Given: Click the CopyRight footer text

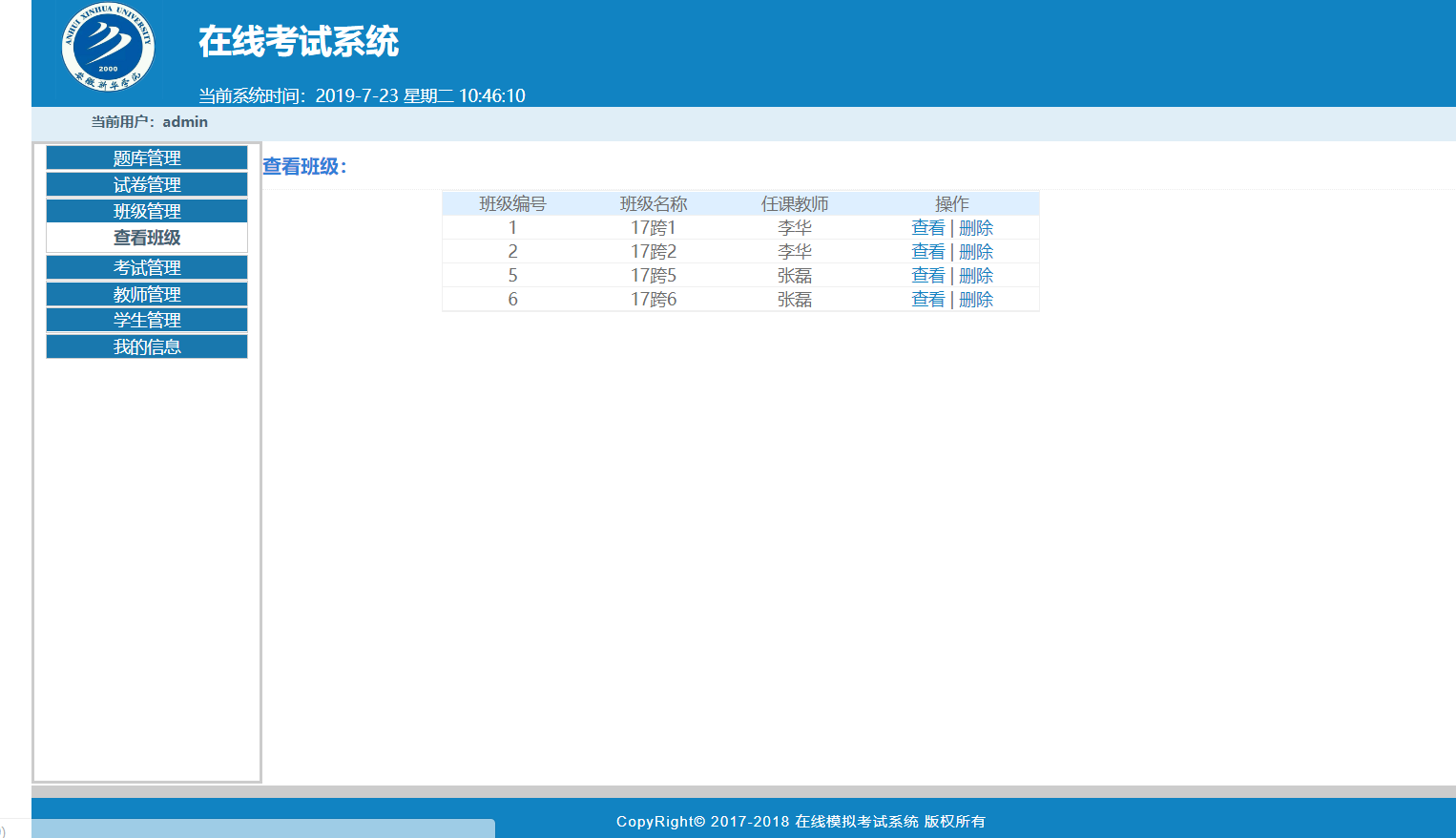Looking at the screenshot, I should pos(801,822).
